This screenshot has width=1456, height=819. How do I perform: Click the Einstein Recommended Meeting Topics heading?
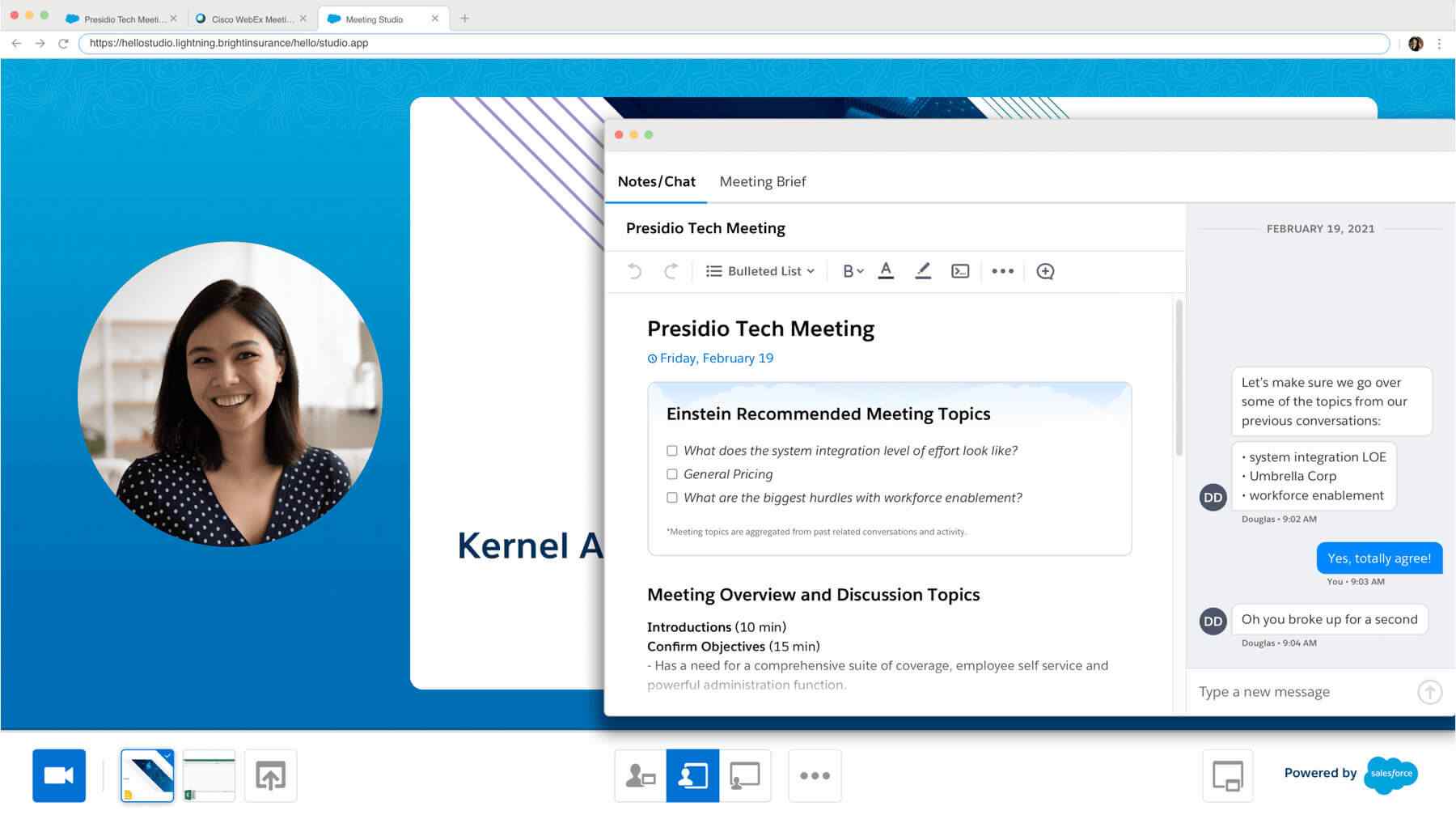pyautogui.click(x=828, y=414)
